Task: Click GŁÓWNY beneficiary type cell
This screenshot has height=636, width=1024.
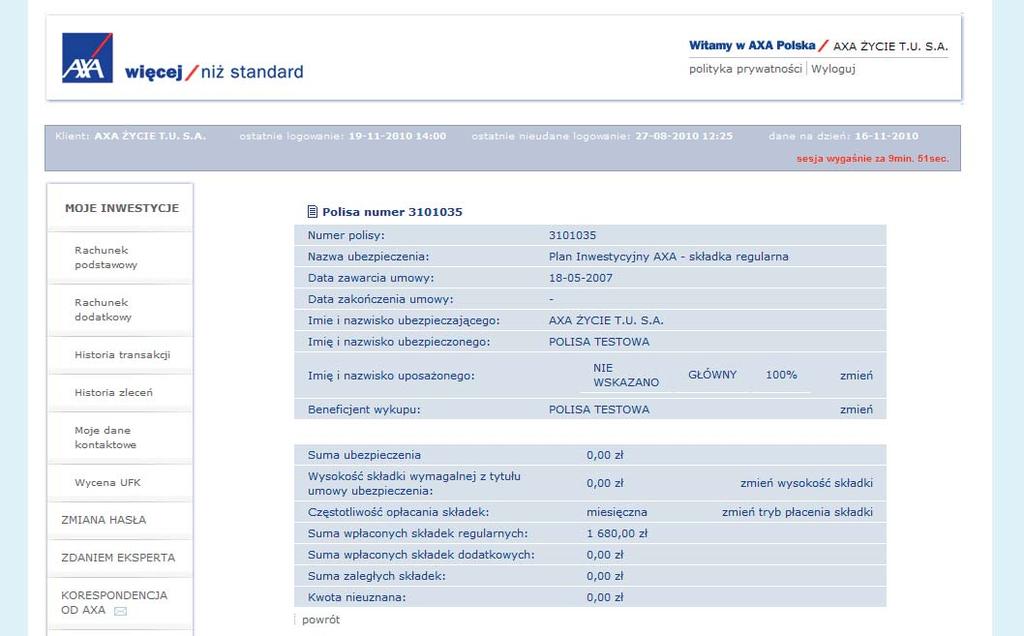Action: [x=712, y=375]
